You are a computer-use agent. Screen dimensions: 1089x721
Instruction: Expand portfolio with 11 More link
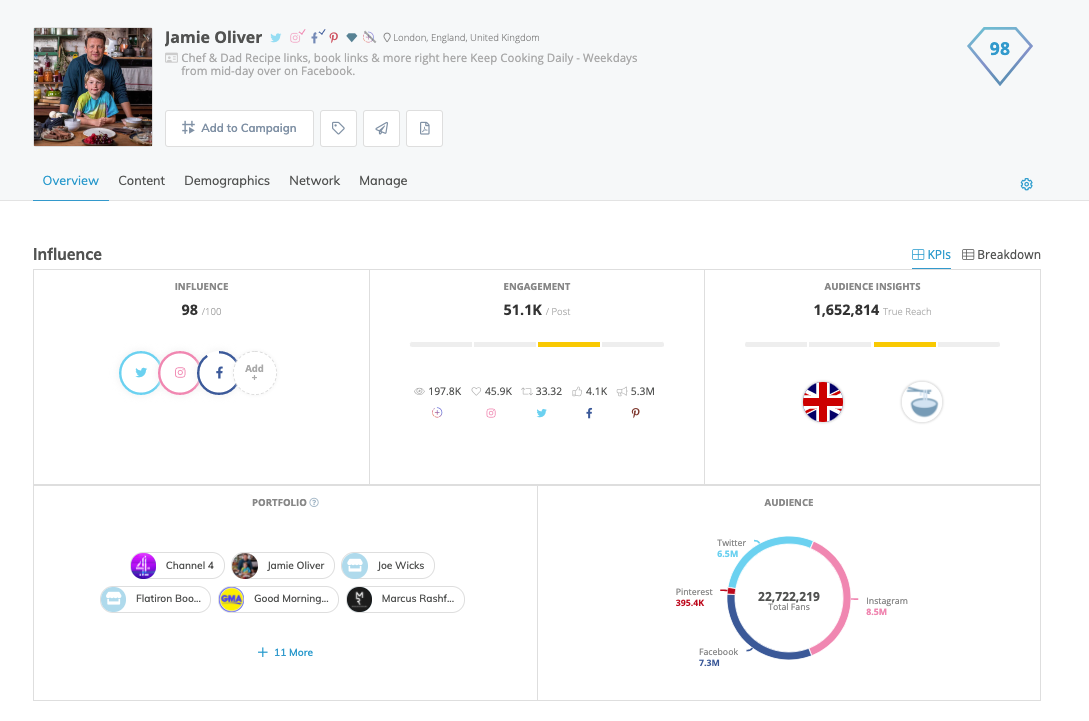coord(285,652)
